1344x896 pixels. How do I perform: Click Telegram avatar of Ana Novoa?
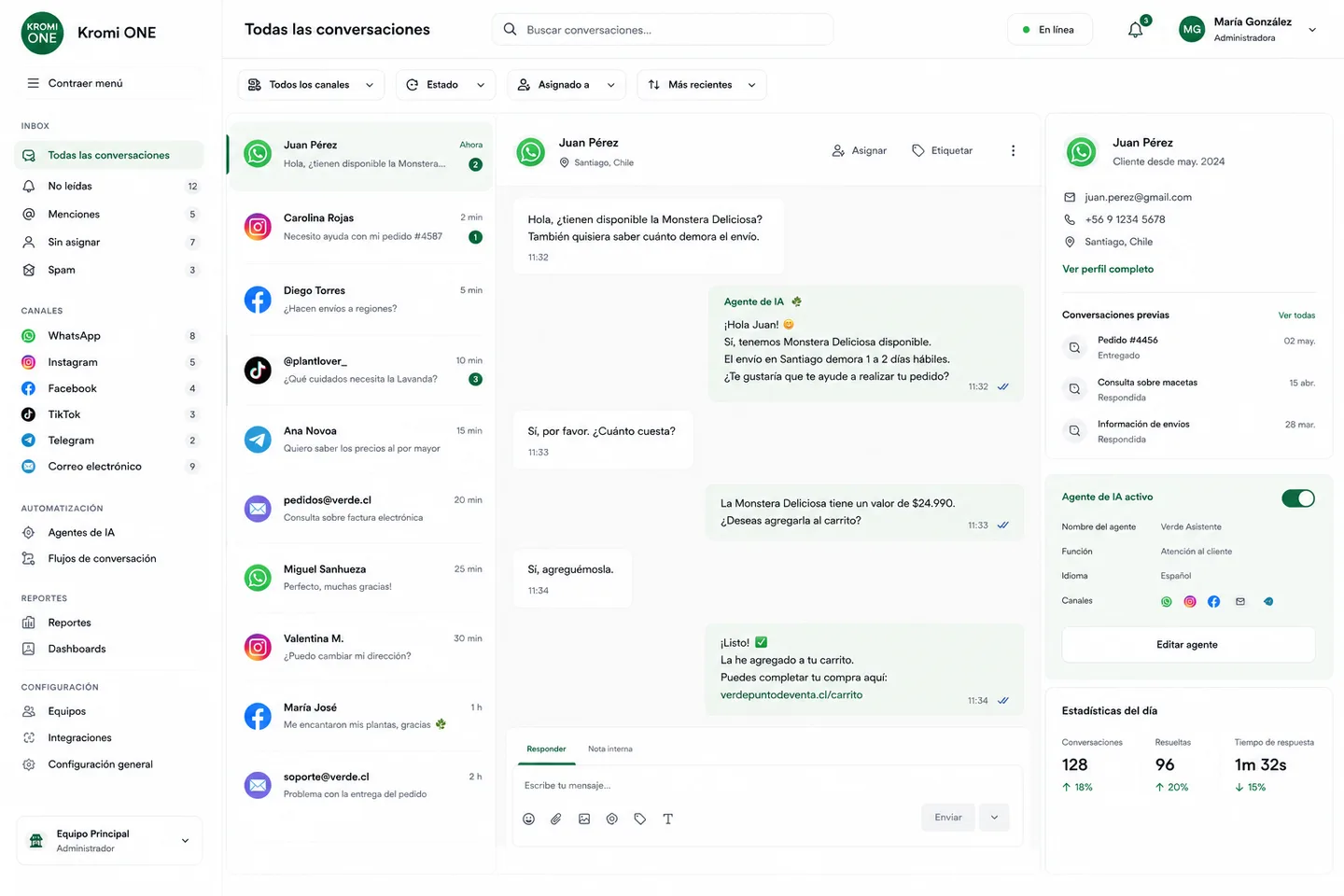(258, 439)
